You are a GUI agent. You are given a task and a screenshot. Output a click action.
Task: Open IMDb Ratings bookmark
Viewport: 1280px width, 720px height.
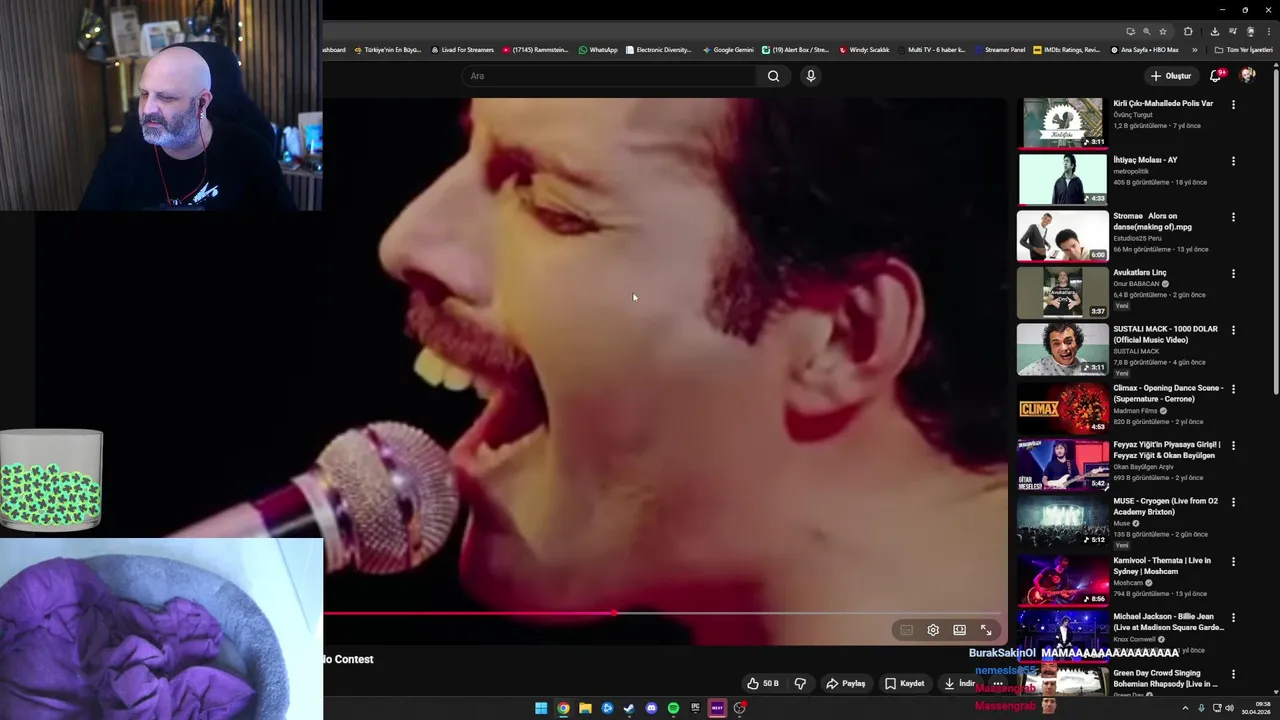pyautogui.click(x=1066, y=50)
